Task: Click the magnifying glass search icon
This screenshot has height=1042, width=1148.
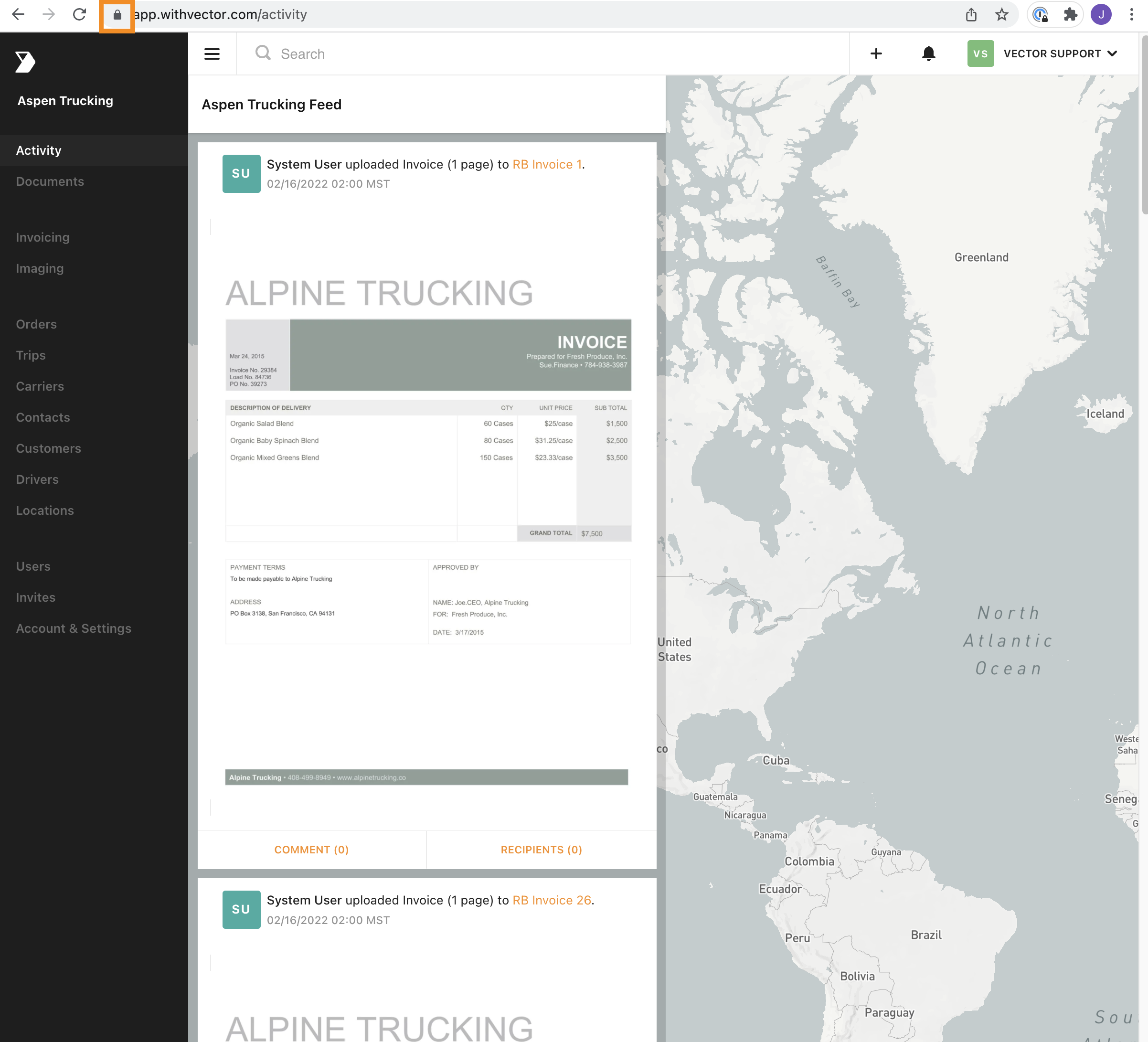Action: pos(263,53)
